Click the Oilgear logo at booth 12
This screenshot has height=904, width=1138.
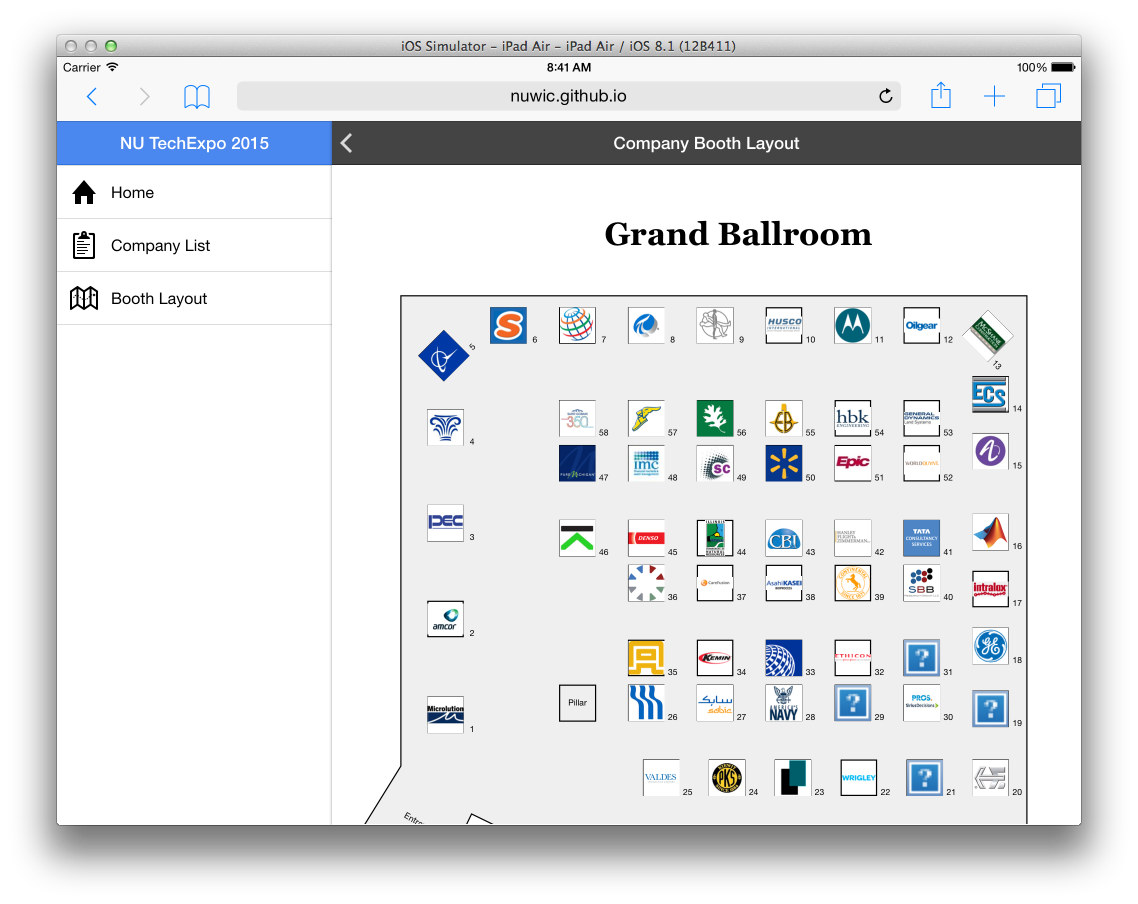point(922,325)
